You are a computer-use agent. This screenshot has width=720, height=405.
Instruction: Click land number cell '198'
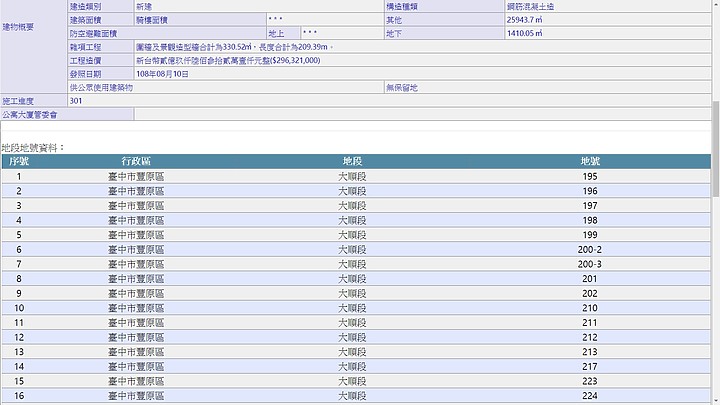(590, 220)
